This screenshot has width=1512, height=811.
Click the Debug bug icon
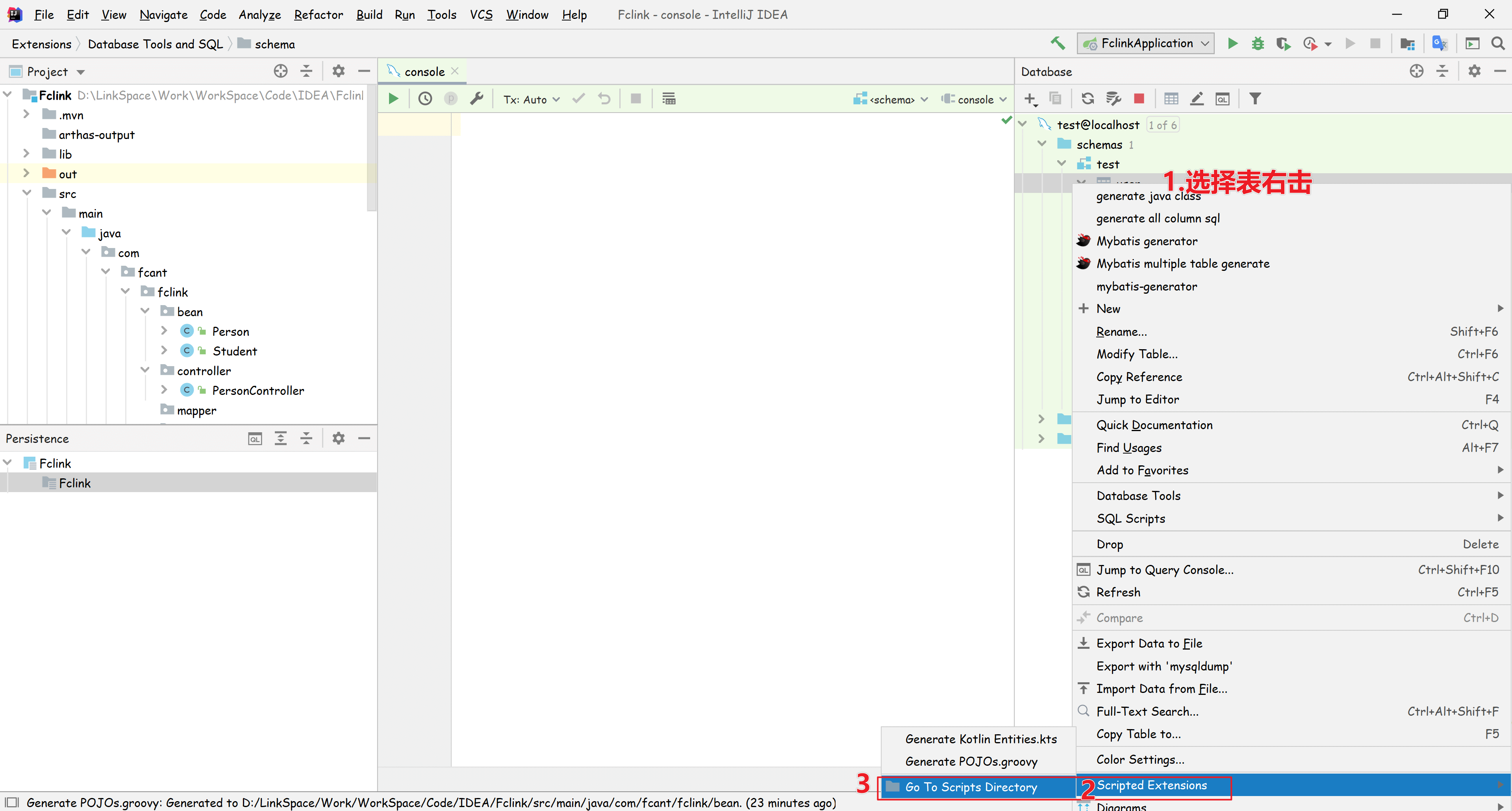point(1257,43)
